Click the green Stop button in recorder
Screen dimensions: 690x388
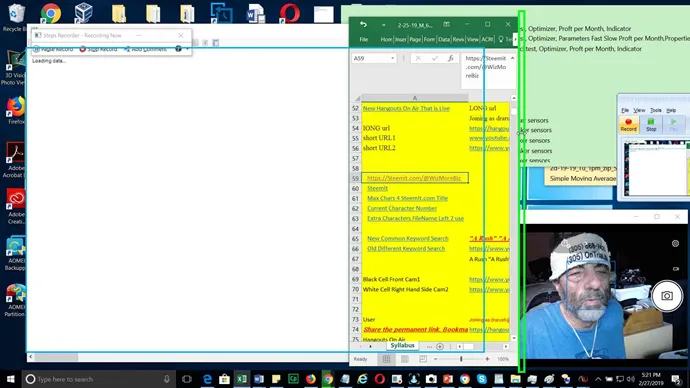[x=651, y=124]
